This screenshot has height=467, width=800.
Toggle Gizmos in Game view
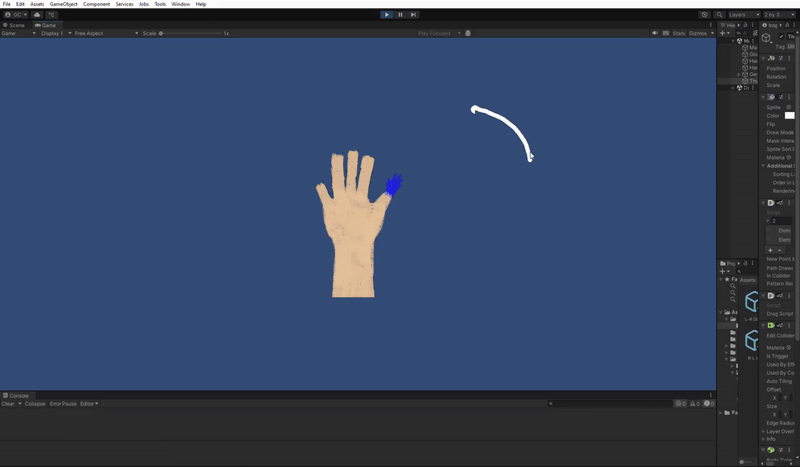click(x=697, y=33)
